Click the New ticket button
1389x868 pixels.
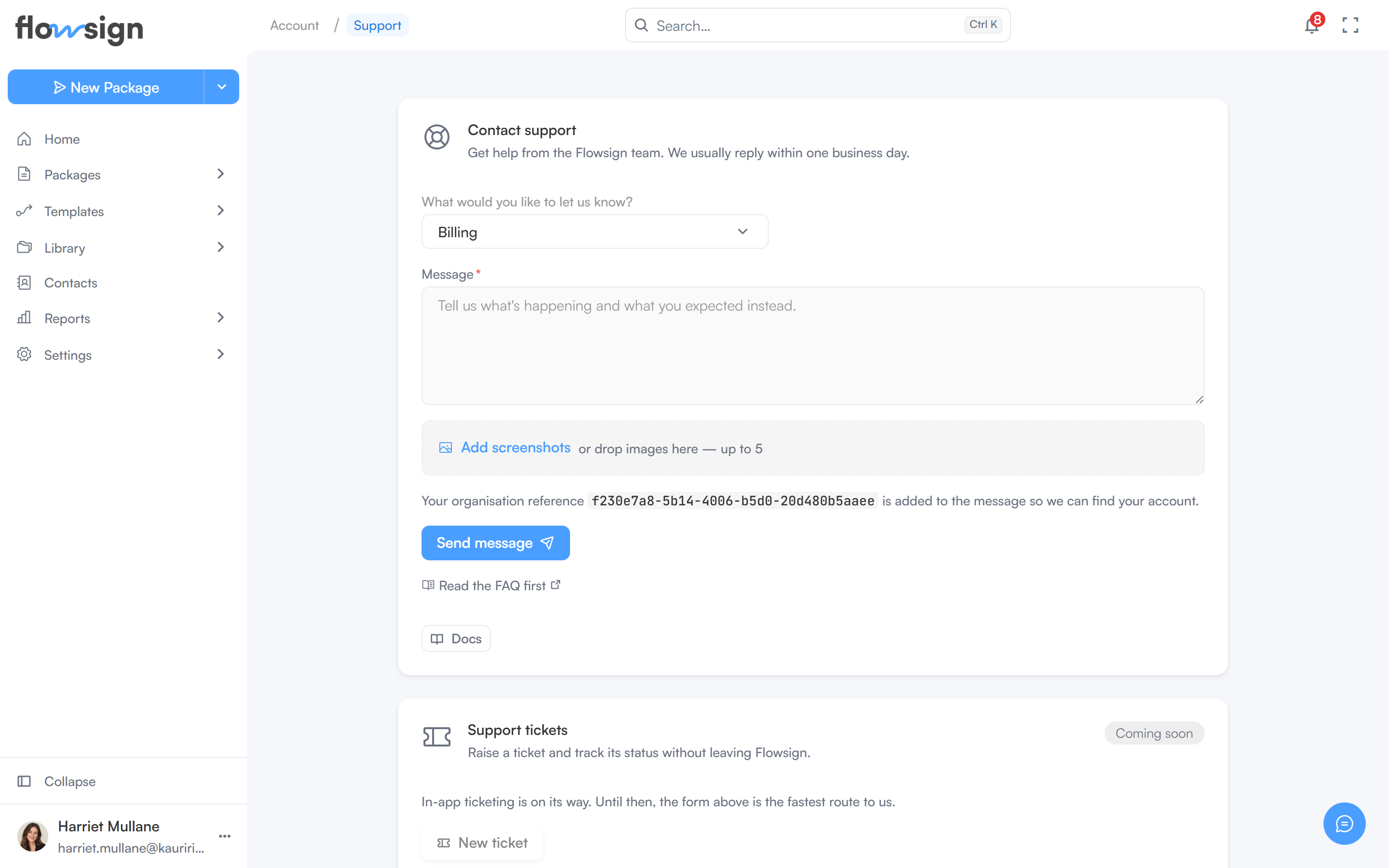482,843
